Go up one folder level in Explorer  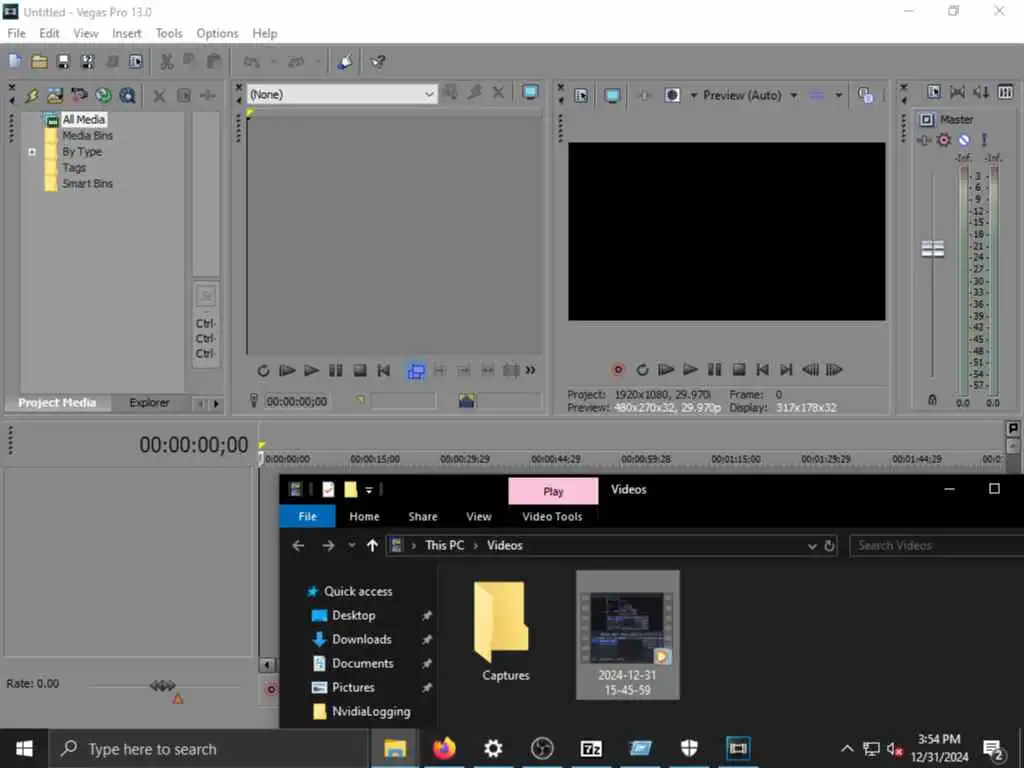(372, 545)
